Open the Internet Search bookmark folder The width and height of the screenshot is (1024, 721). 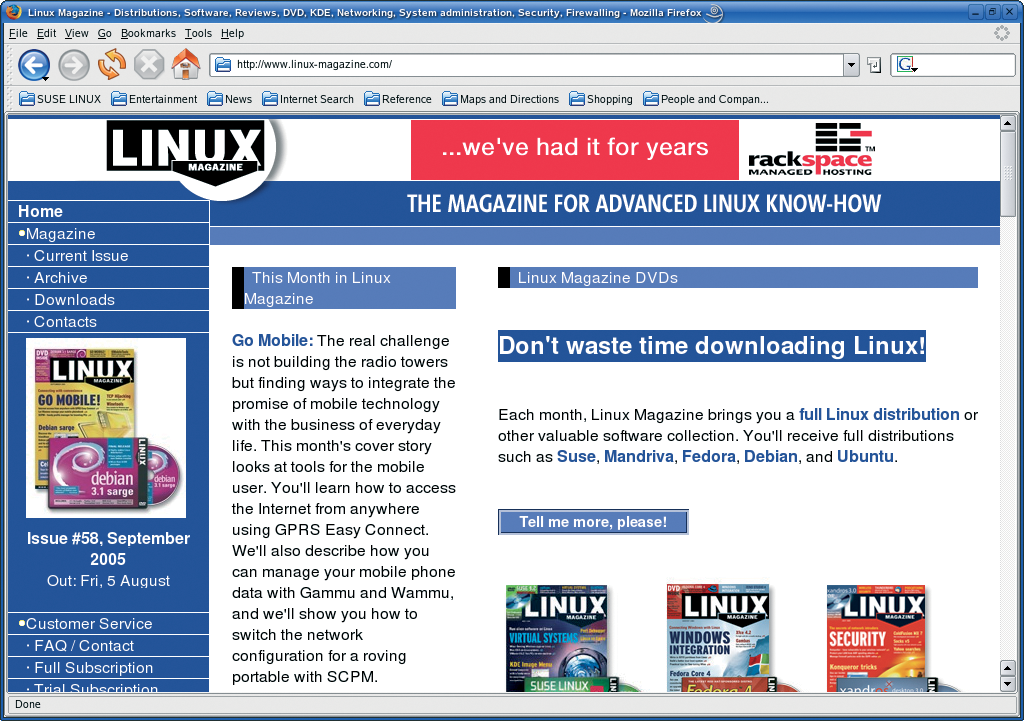(x=308, y=99)
